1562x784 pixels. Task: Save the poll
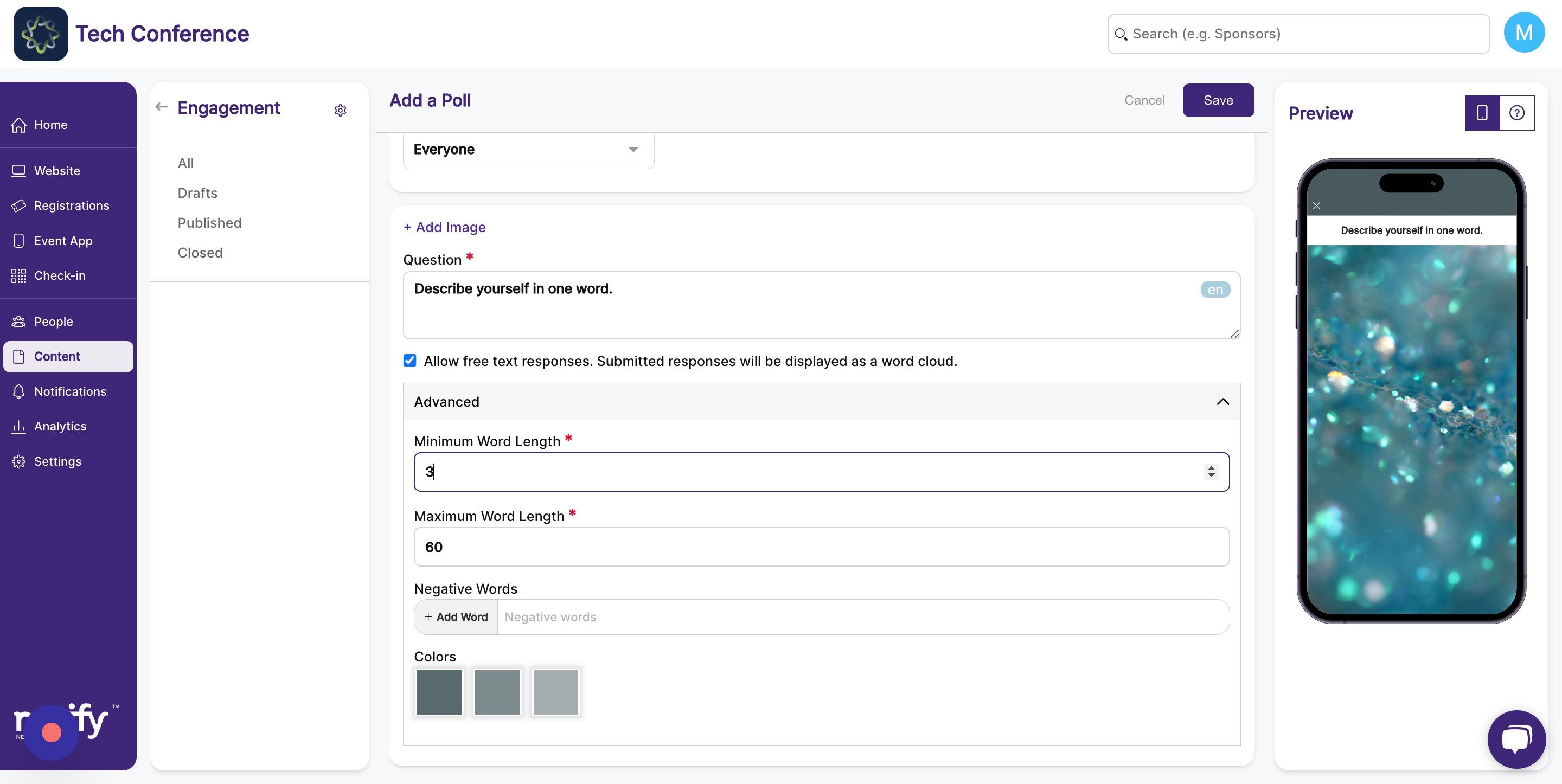1218,100
